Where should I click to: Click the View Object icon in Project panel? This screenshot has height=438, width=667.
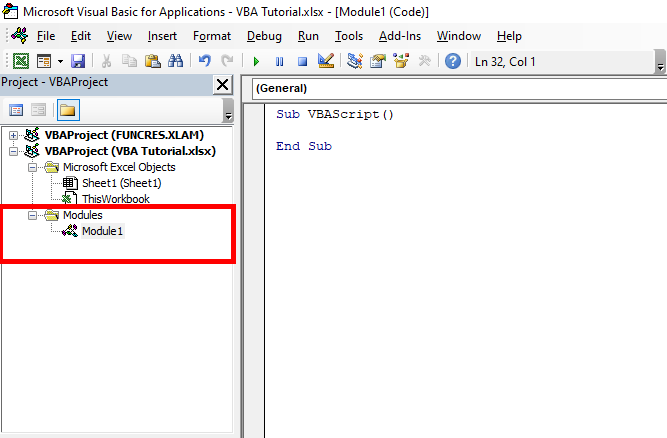(39, 111)
